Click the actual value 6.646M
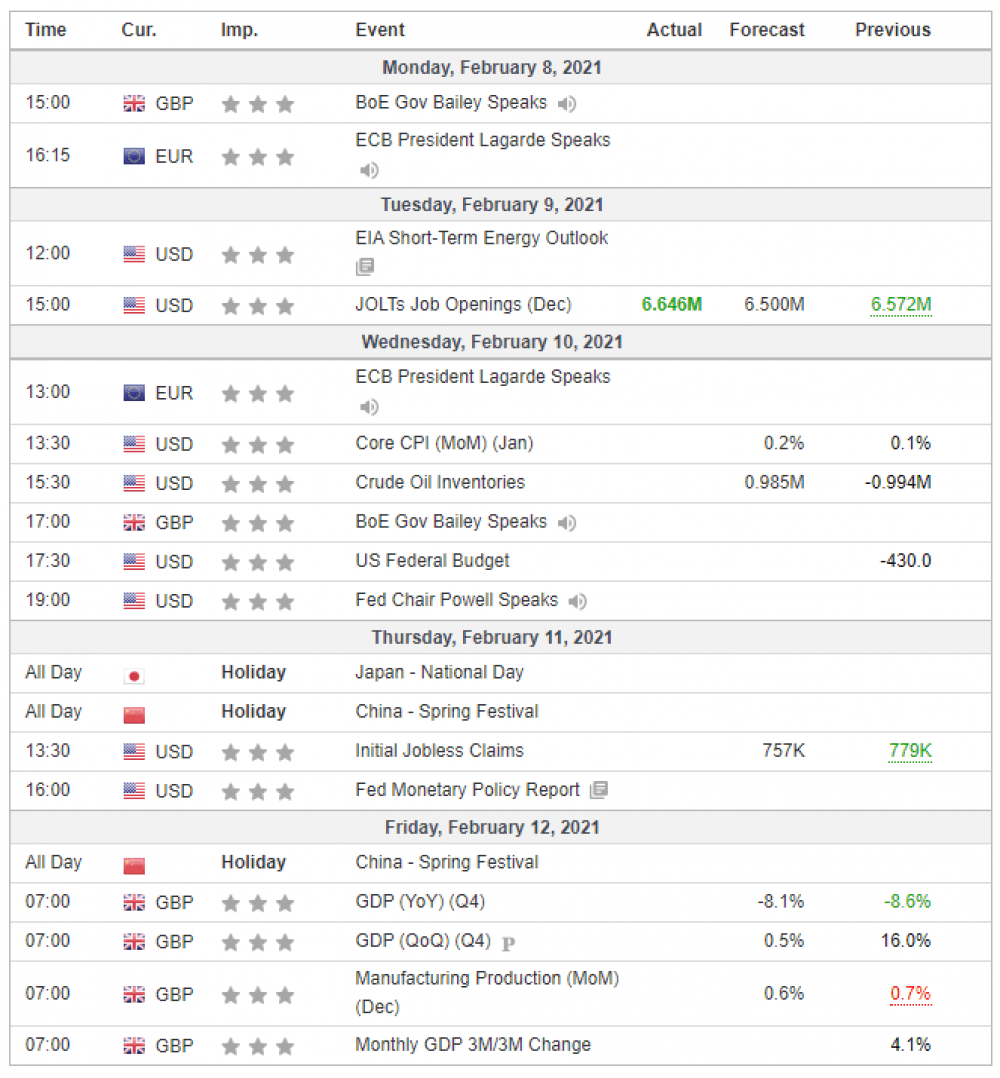The image size is (1000, 1078). [671, 305]
